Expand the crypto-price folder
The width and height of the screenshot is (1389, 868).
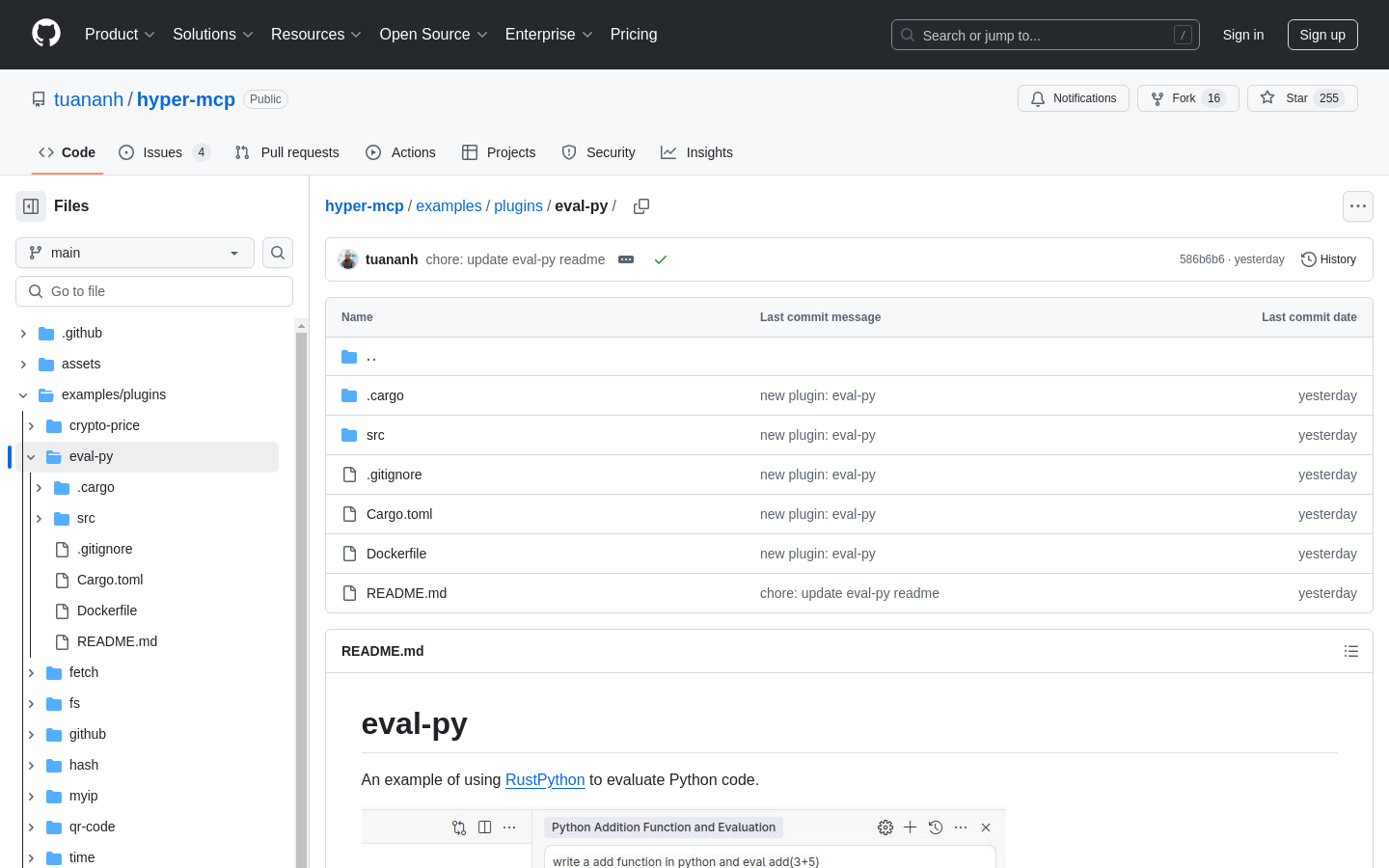pyautogui.click(x=31, y=425)
